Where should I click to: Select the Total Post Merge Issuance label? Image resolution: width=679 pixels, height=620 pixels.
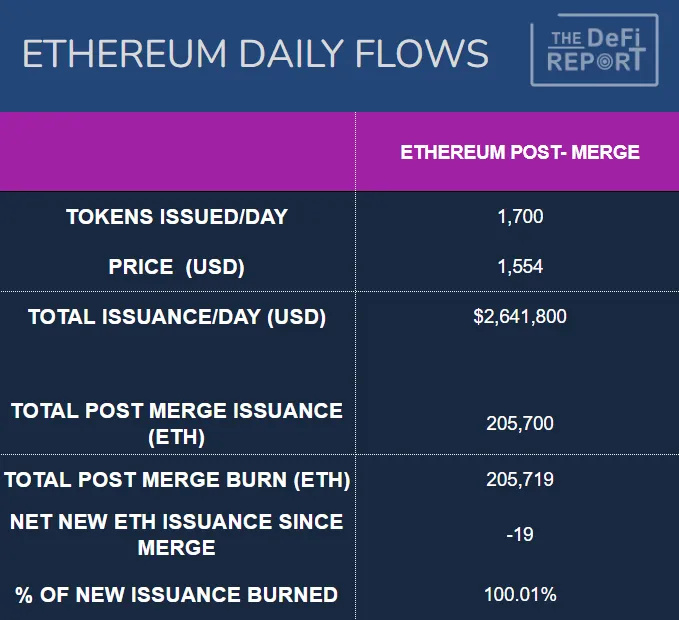tap(176, 424)
